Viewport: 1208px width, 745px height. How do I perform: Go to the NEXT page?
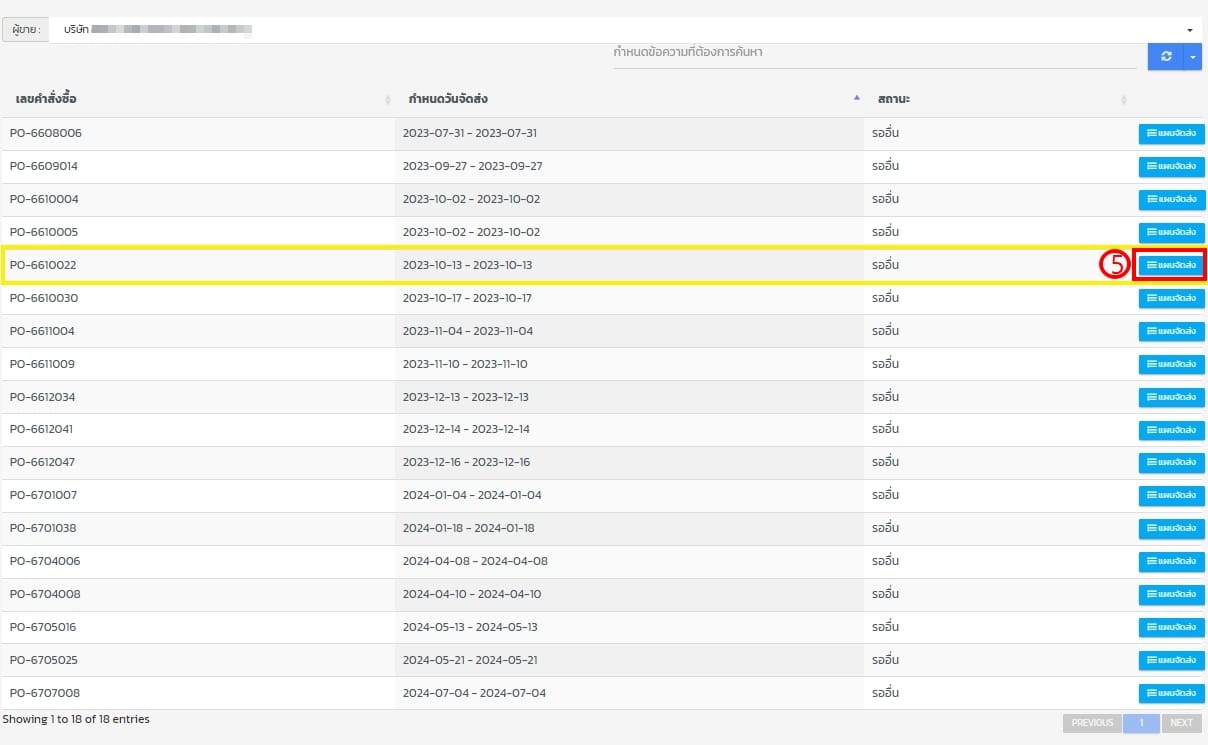click(1181, 723)
